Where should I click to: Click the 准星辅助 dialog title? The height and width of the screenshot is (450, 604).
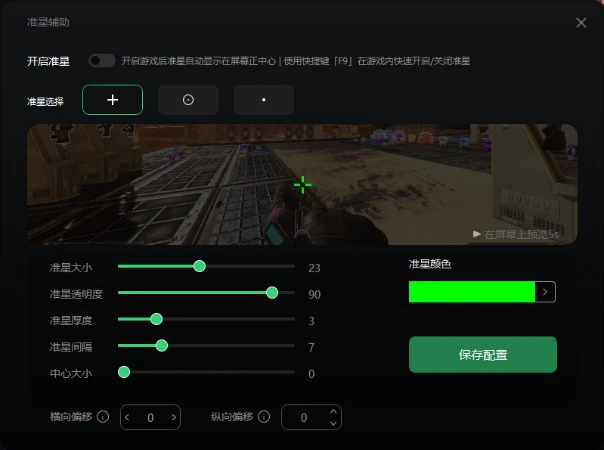coord(48,22)
